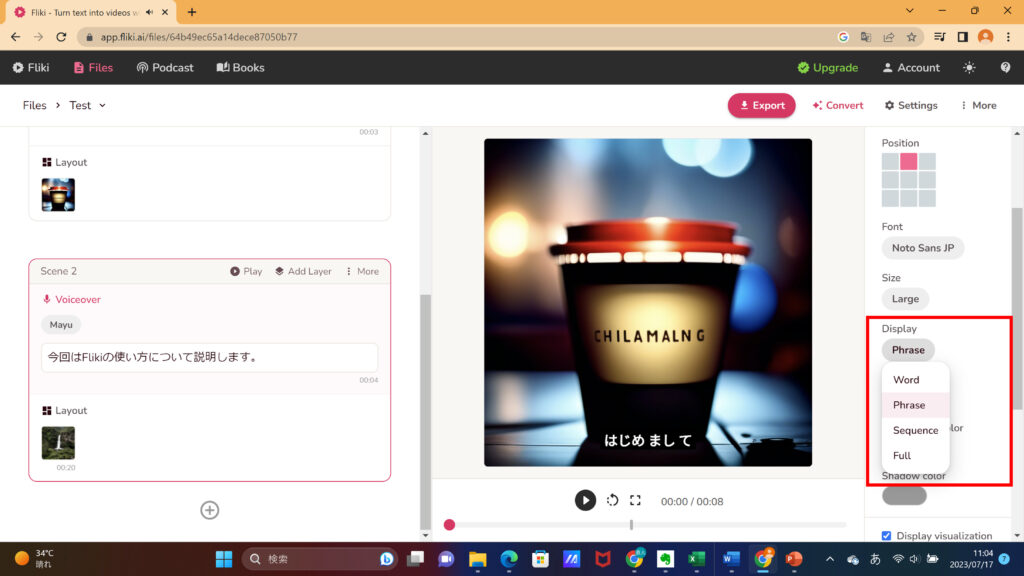This screenshot has width=1024, height=576.
Task: Open browser tab search chevron
Action: pos(909,11)
